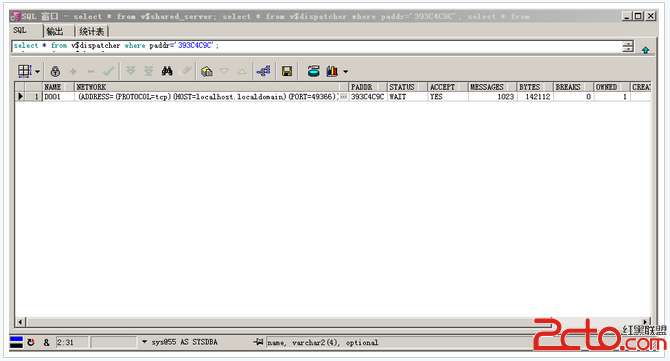The image size is (670, 361).
Task: Sort by the OWNED column header
Action: pos(612,87)
